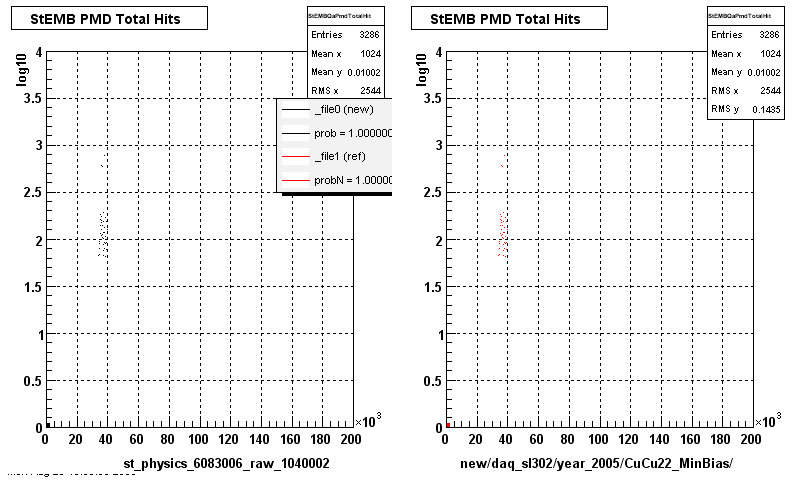The width and height of the screenshot is (800, 480).
Task: Click the x-axis label new/daq_sl302/year_2005/CuCu22_MinBias/
Action: pos(596,463)
